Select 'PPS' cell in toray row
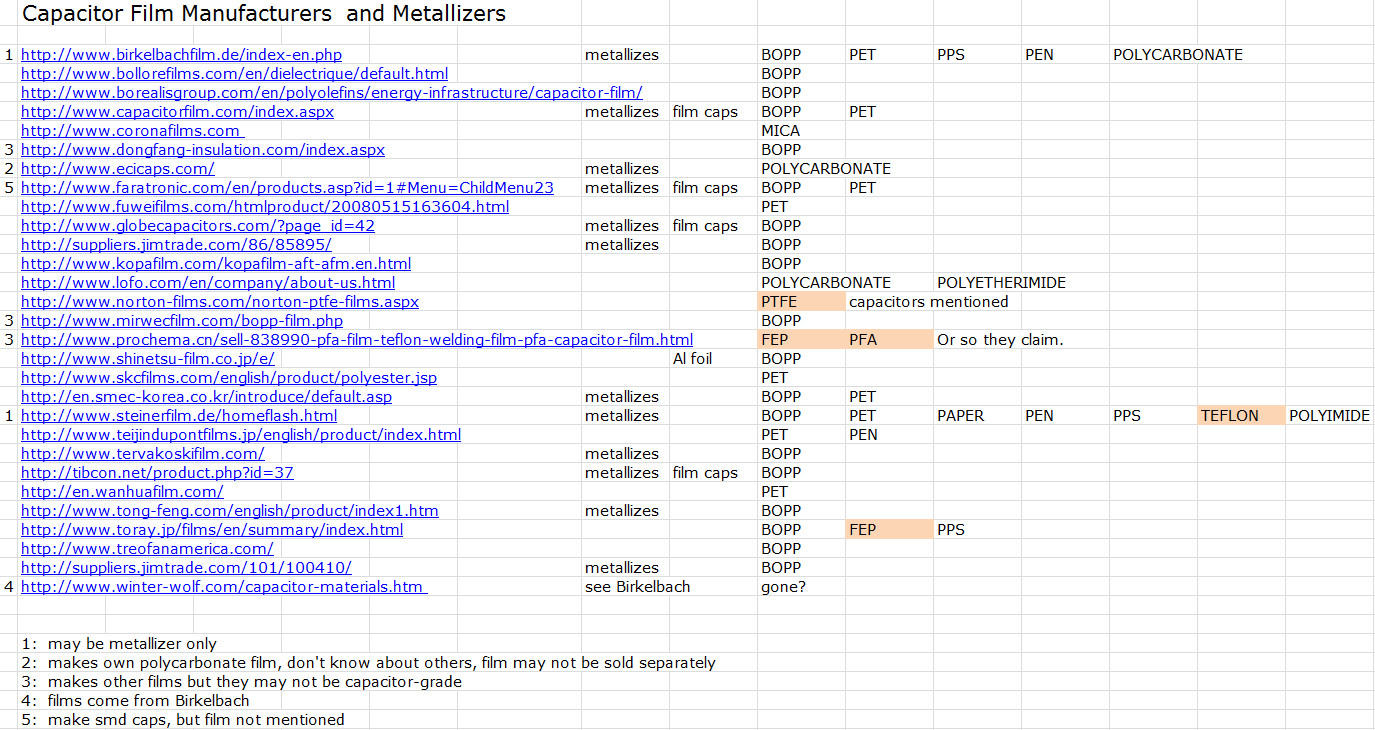 (951, 530)
